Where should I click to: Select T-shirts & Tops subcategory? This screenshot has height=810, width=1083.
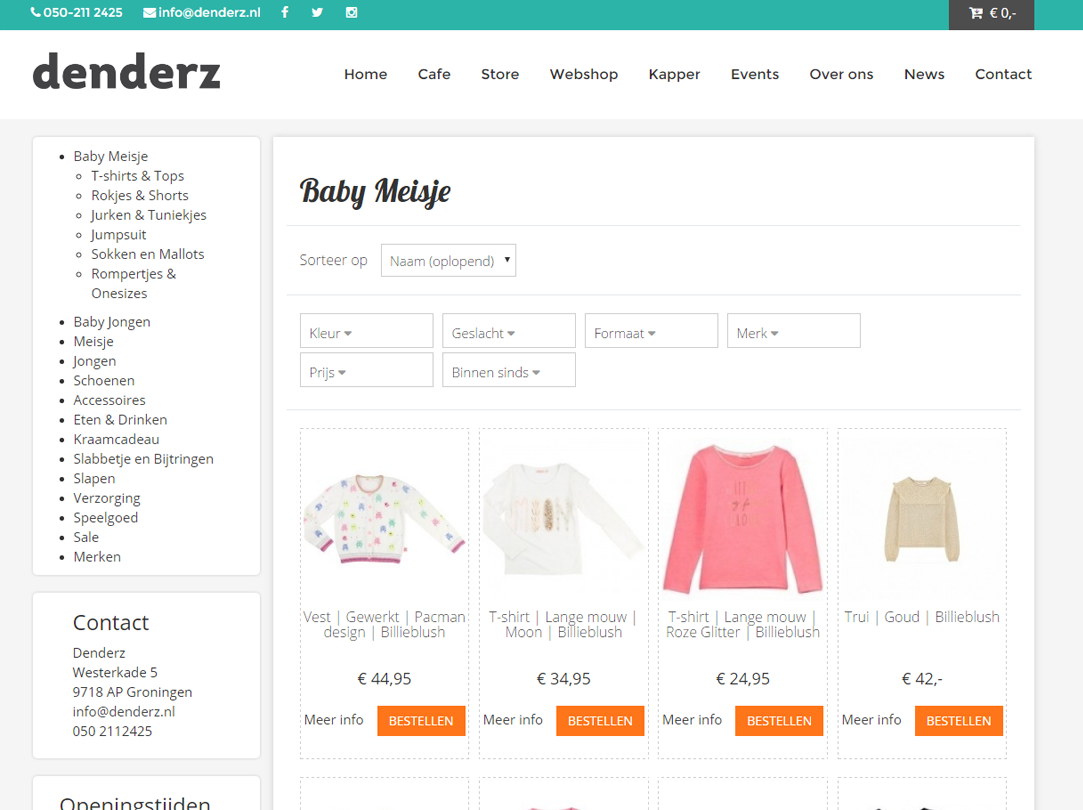click(x=137, y=176)
